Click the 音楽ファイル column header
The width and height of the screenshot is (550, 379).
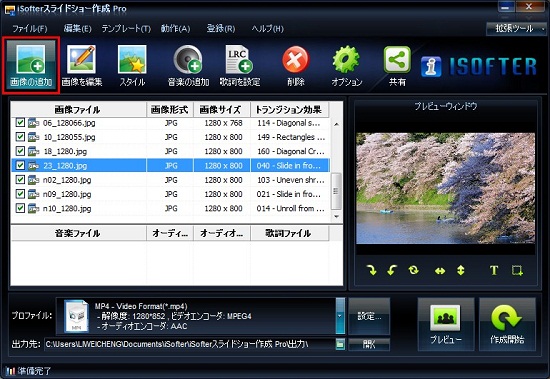[78, 233]
